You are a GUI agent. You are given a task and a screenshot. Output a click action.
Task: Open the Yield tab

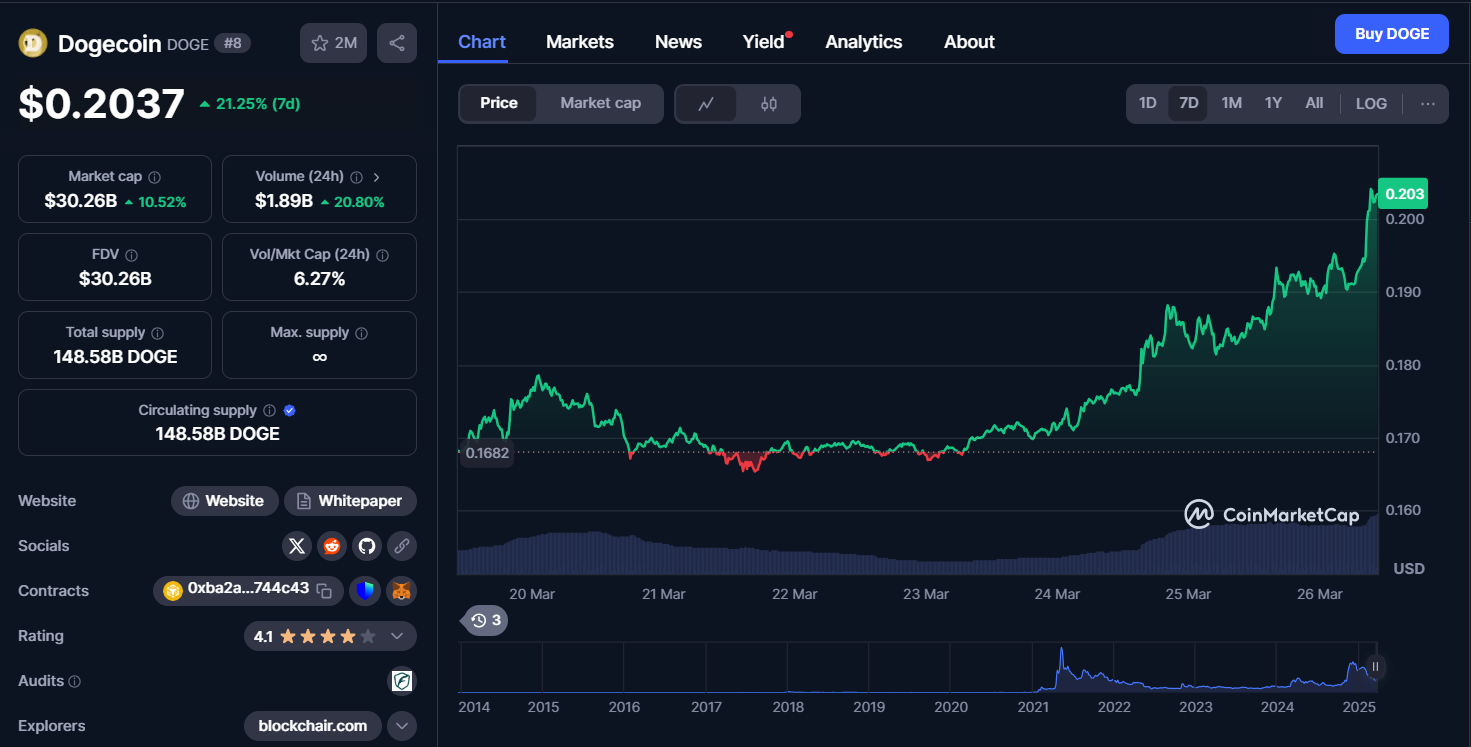tap(764, 42)
